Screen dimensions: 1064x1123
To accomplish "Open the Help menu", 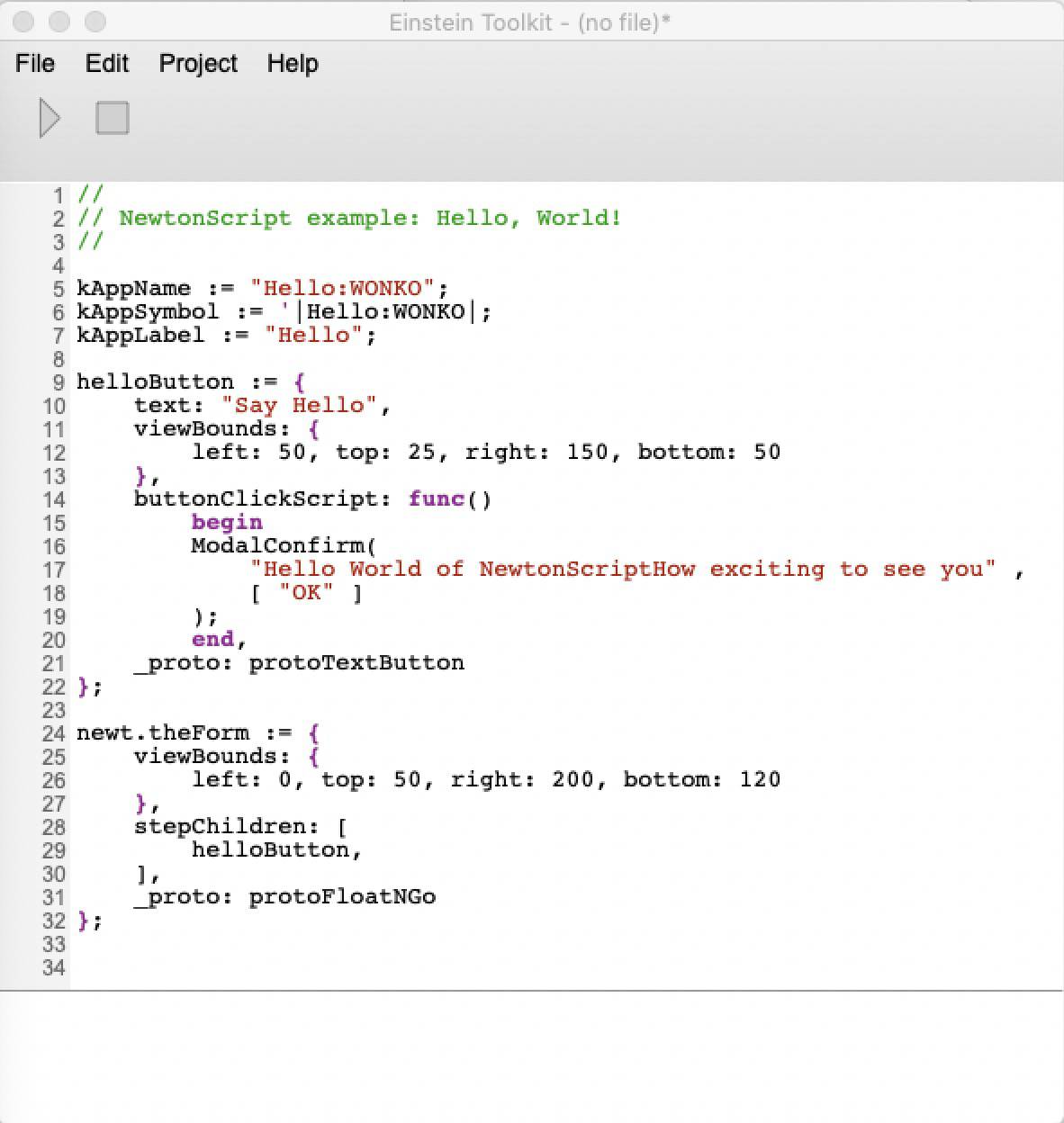I will 293,64.
